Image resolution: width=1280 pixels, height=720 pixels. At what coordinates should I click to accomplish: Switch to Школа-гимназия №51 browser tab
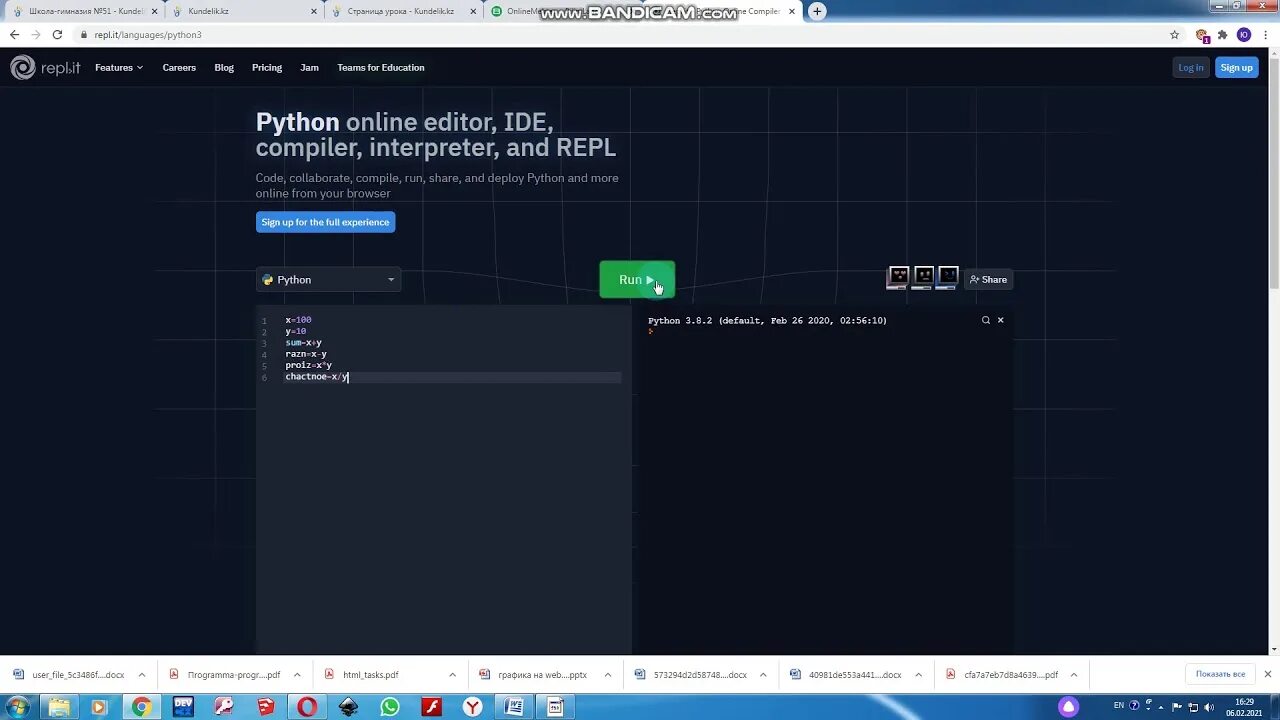(84, 11)
